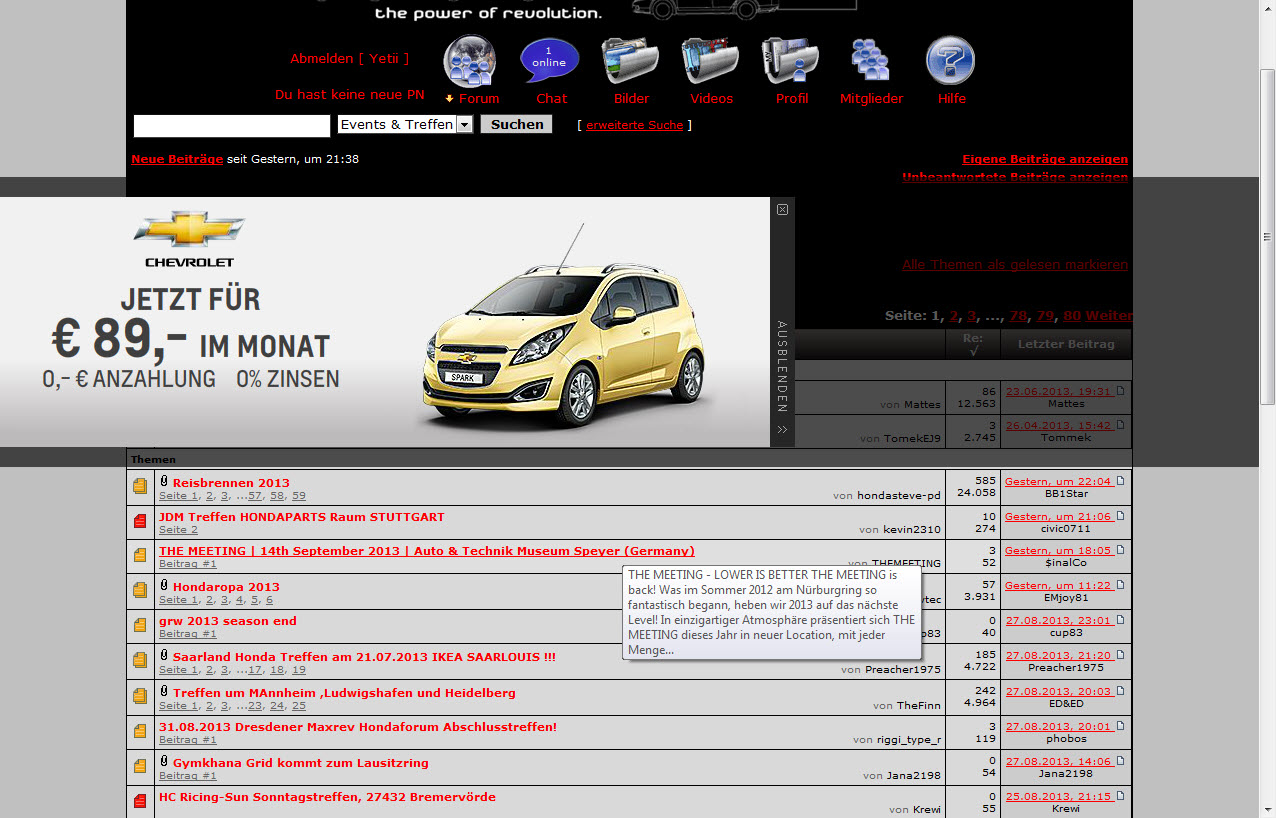Hide the ad via the AUSBLENDEN label
This screenshot has width=1276, height=818.
(782, 367)
